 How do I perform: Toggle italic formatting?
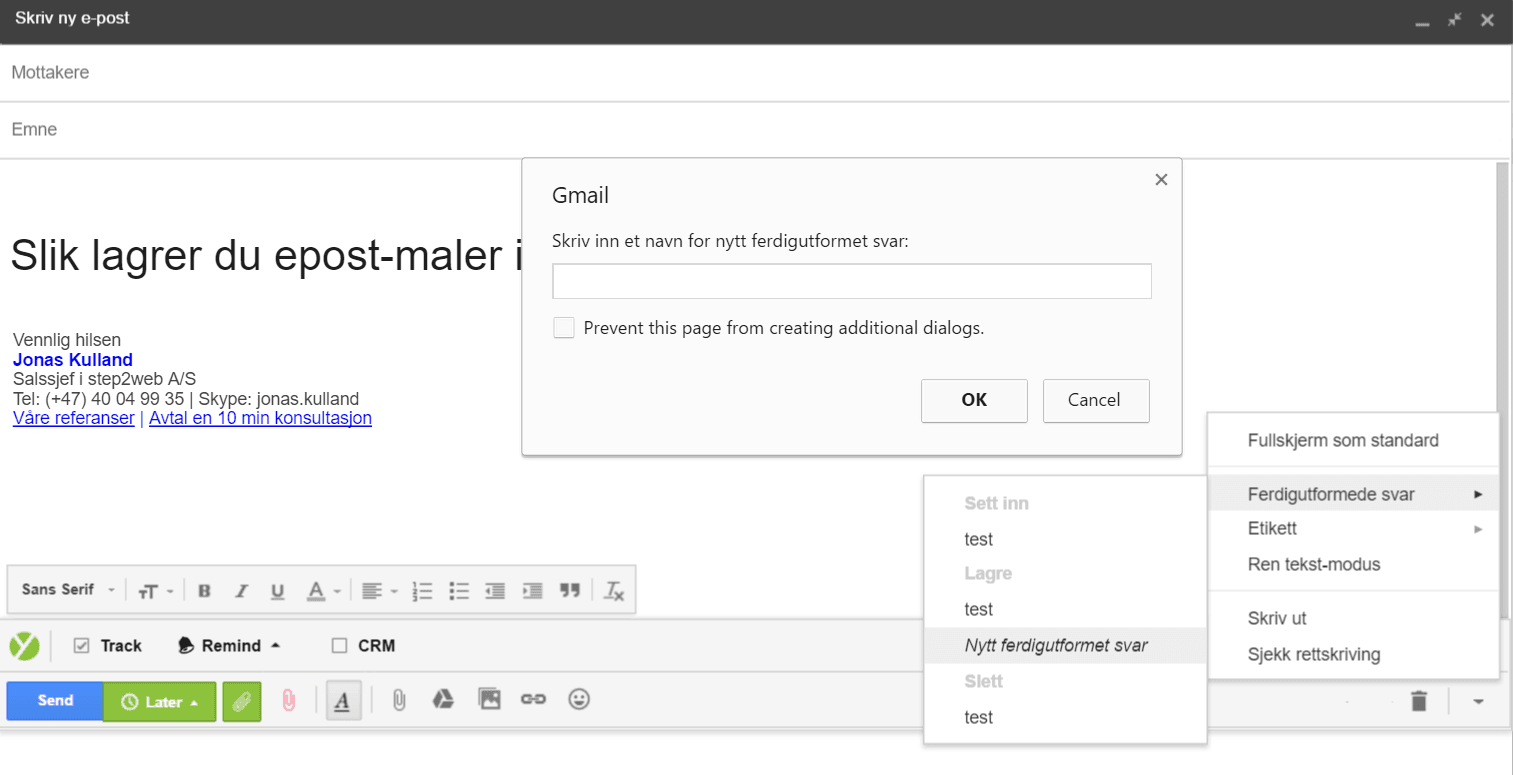[241, 590]
